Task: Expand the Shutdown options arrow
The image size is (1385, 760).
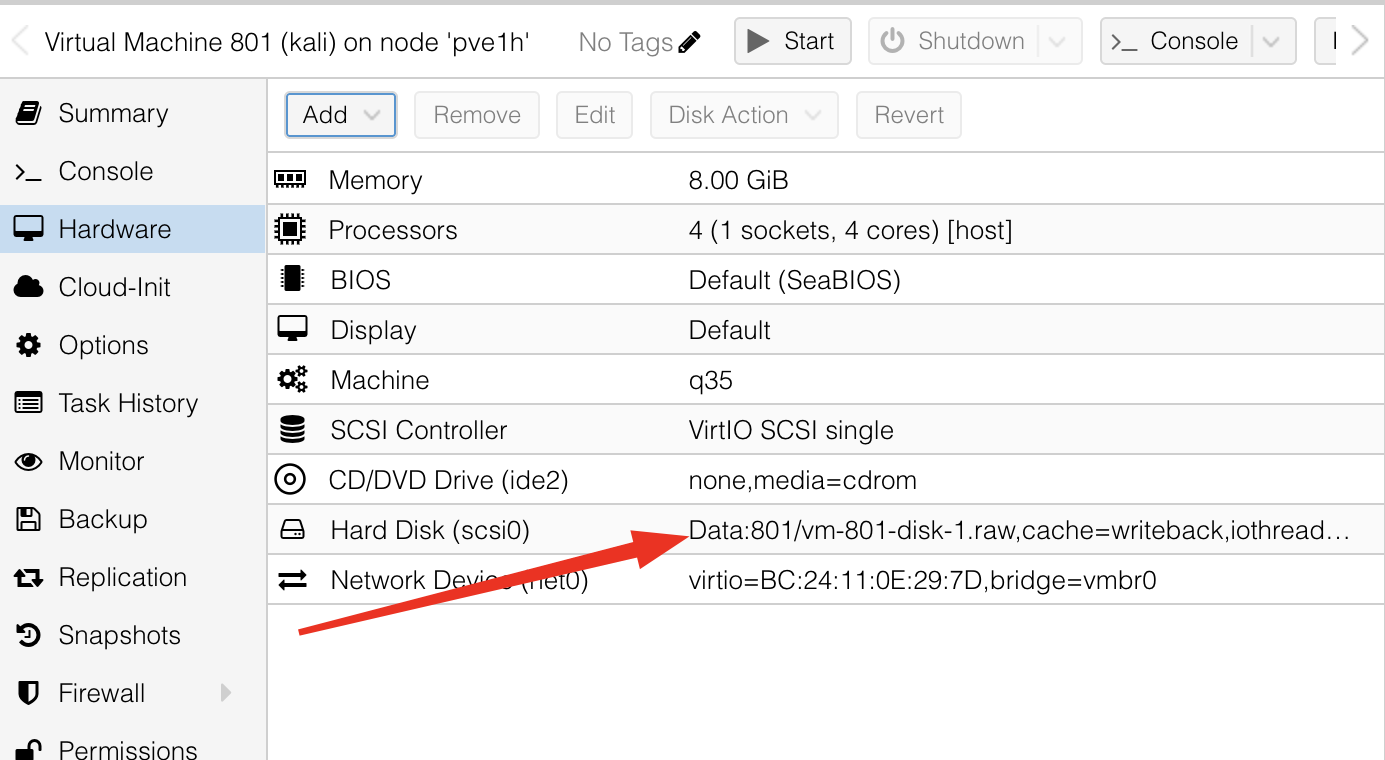Action: [x=1058, y=42]
